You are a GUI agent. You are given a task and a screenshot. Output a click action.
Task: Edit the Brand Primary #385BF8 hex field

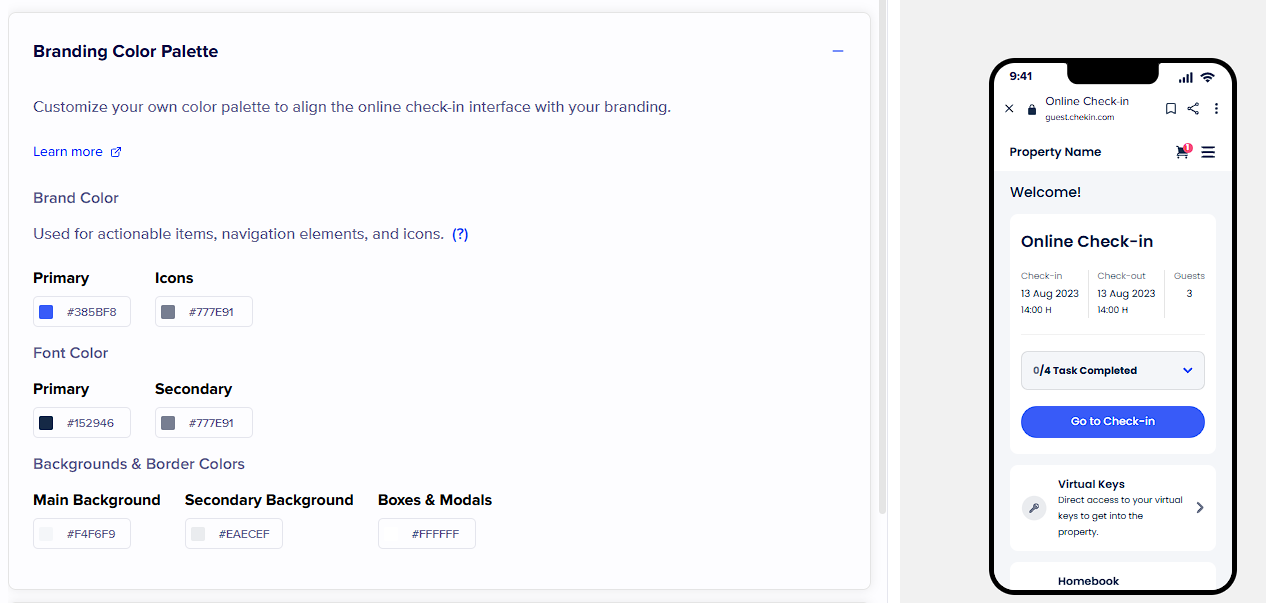pos(92,312)
